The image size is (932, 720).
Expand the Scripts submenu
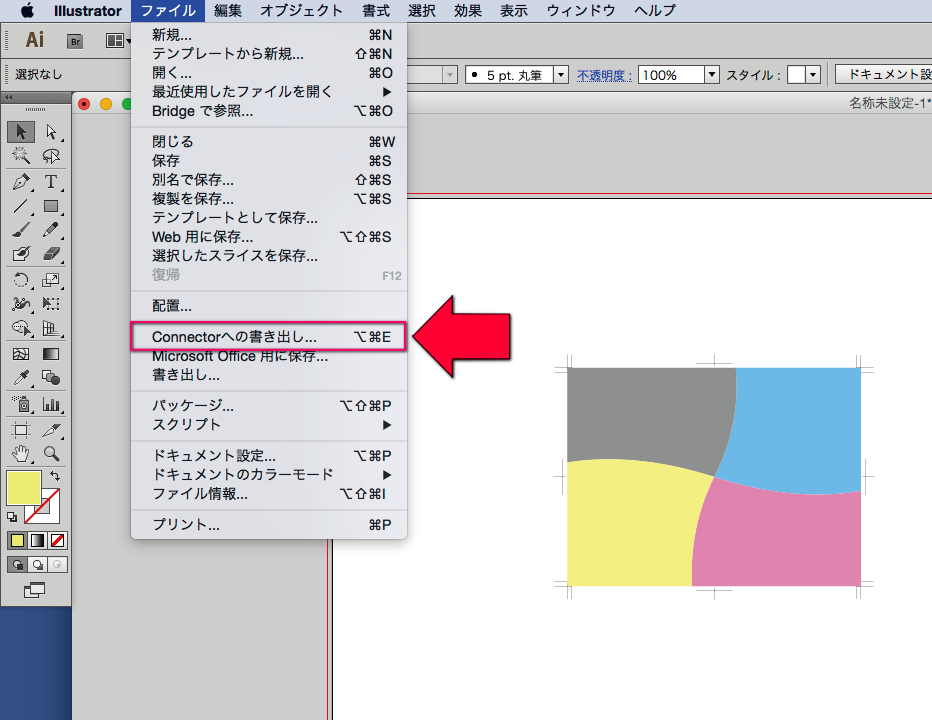(x=269, y=425)
